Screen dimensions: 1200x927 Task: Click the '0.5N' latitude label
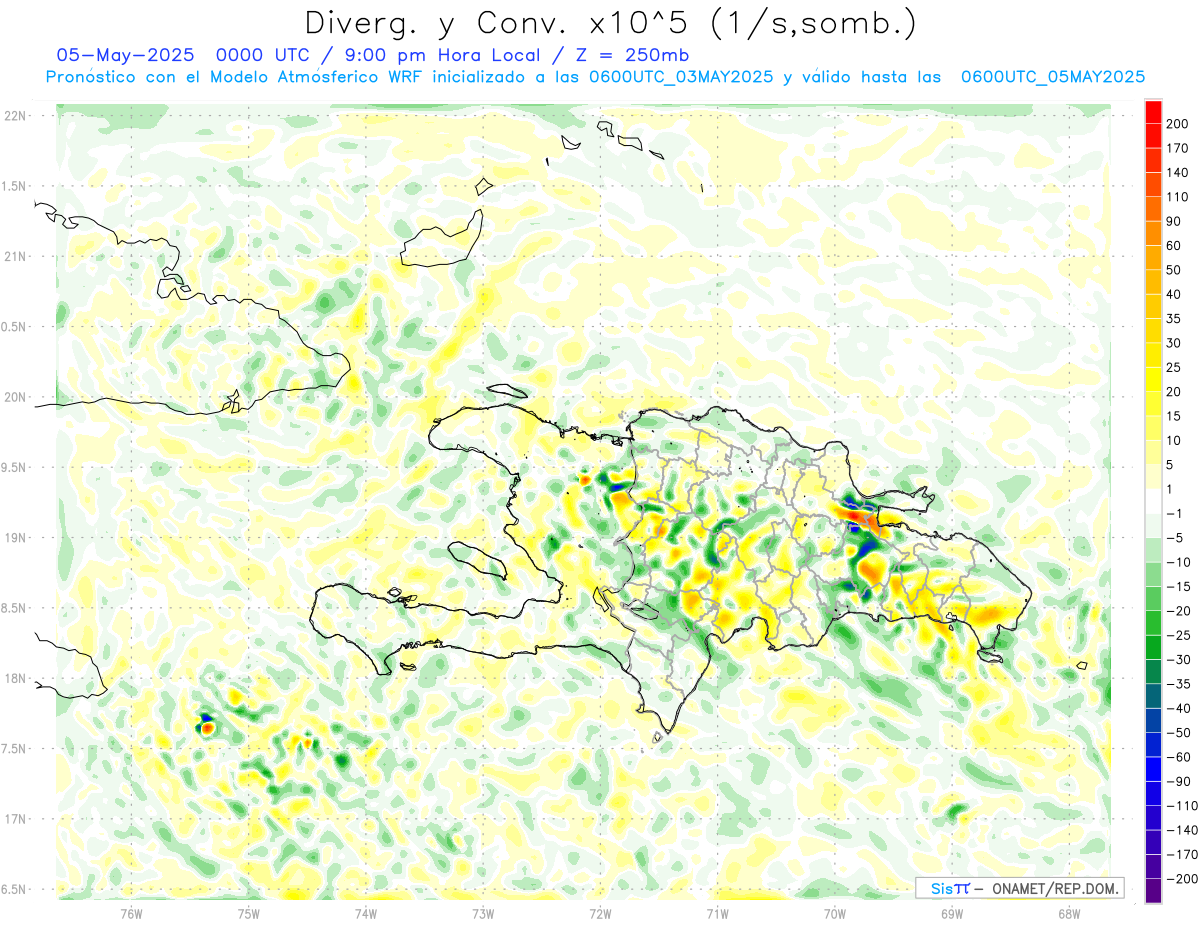coord(14,327)
